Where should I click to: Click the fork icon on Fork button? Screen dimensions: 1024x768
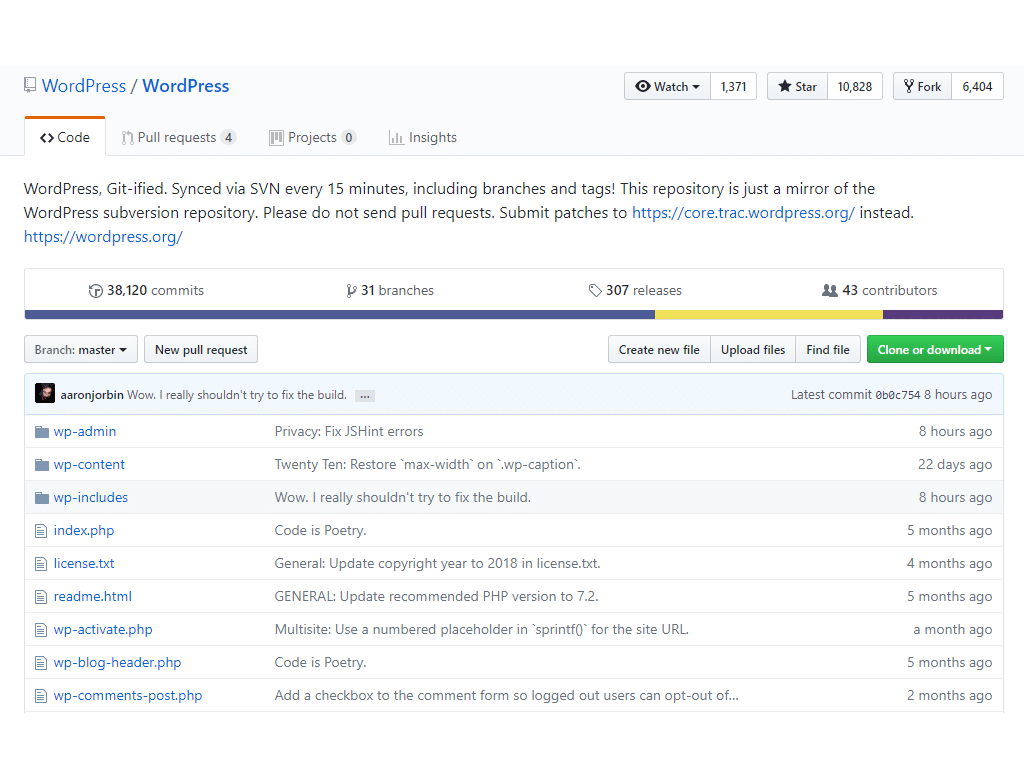[908, 86]
